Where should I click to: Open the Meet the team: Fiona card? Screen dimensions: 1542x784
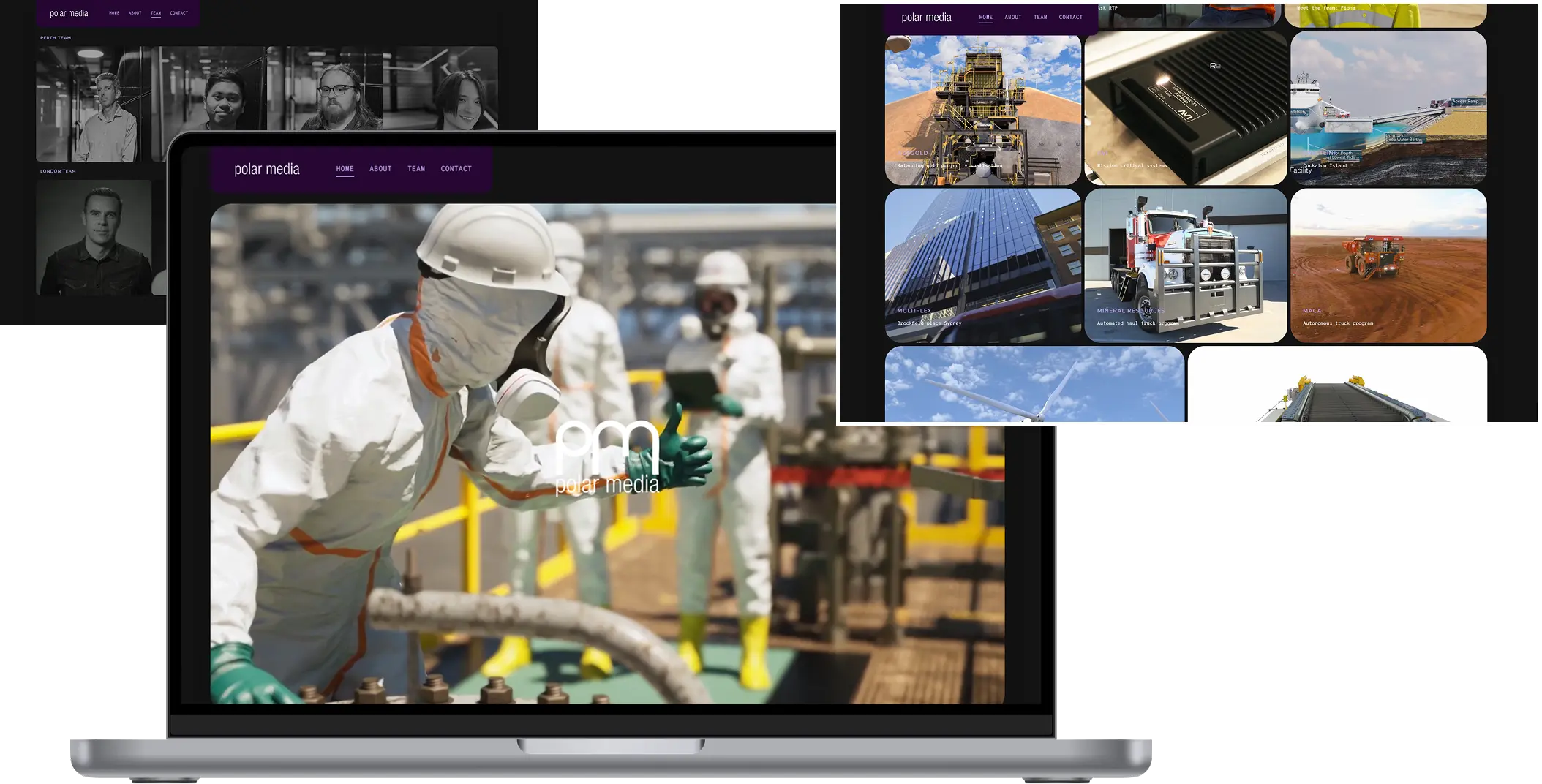(x=1385, y=15)
